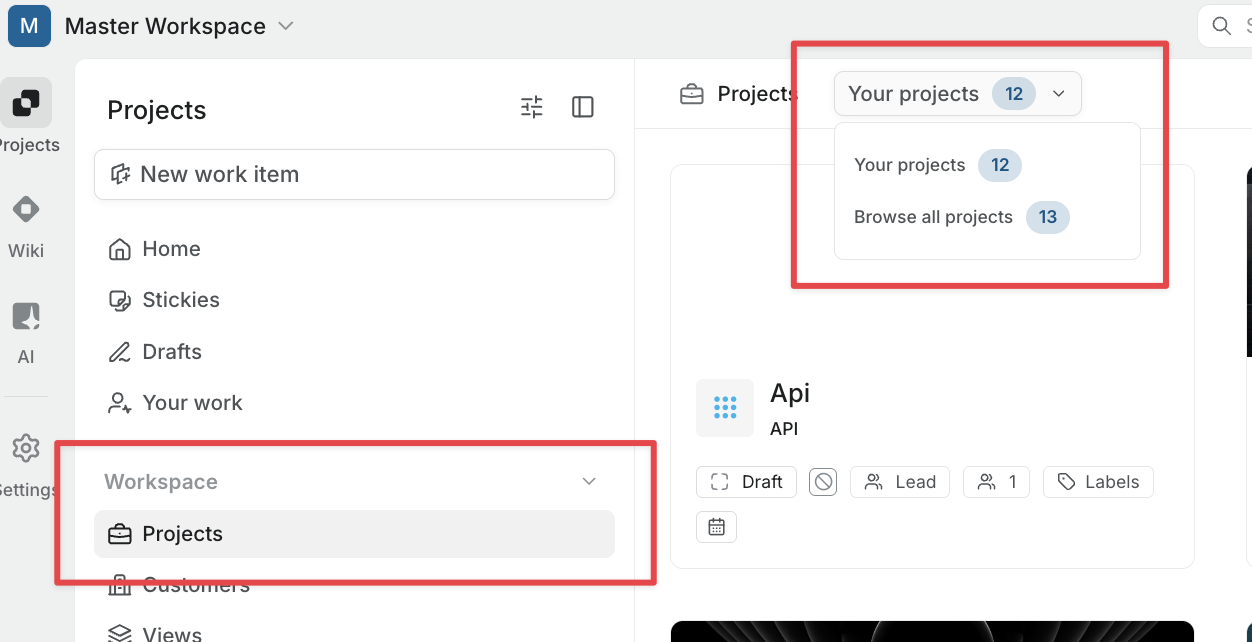Open the Projects icon in left rail
This screenshot has height=642, width=1252.
[26, 102]
